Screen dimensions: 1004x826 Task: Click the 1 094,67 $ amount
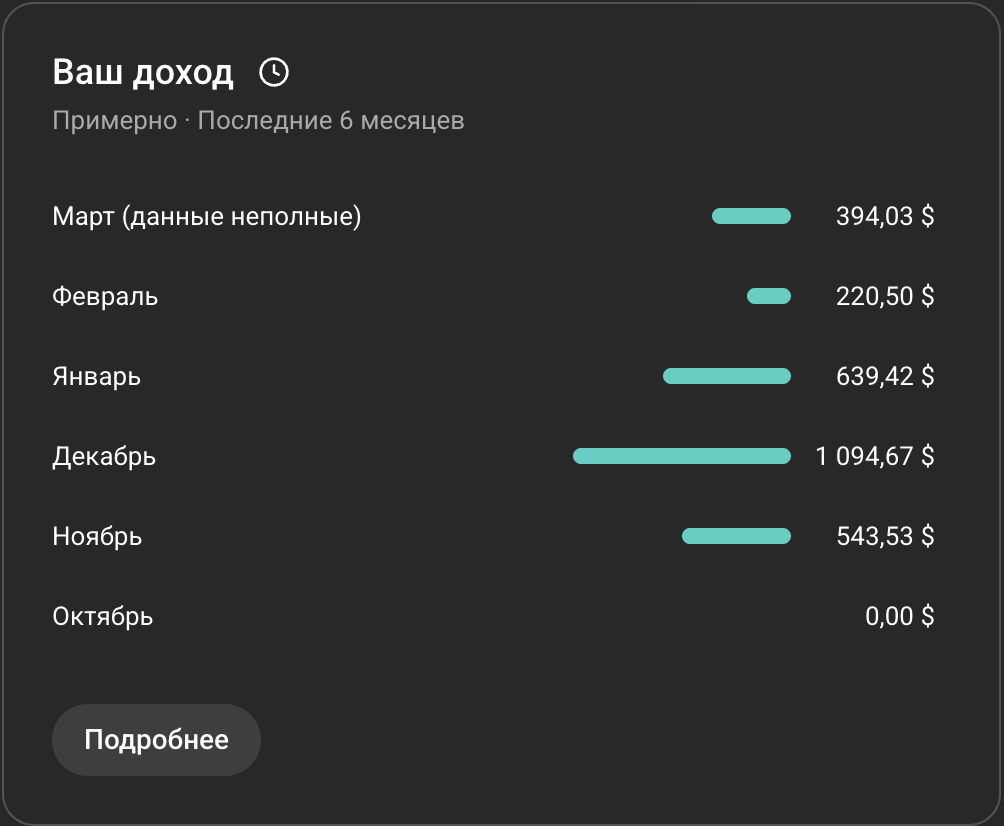pos(874,457)
